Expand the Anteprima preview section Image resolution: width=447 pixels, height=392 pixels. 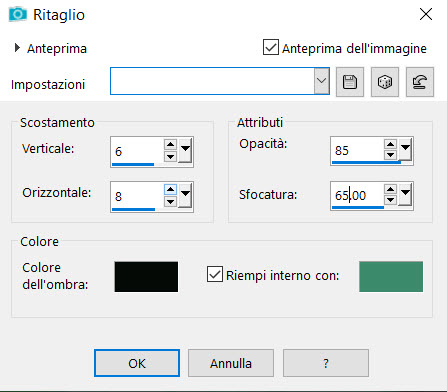coord(17,48)
